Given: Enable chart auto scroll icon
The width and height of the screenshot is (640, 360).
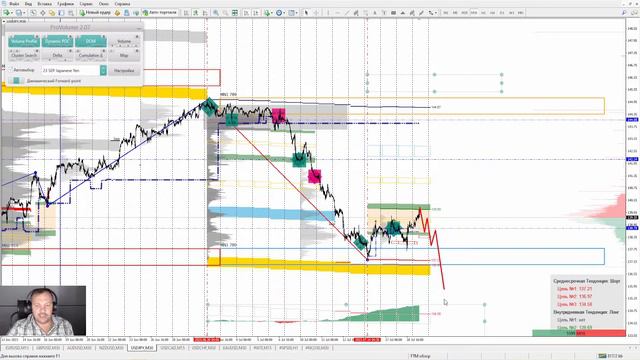Looking at the screenshot, I should coord(246,13).
